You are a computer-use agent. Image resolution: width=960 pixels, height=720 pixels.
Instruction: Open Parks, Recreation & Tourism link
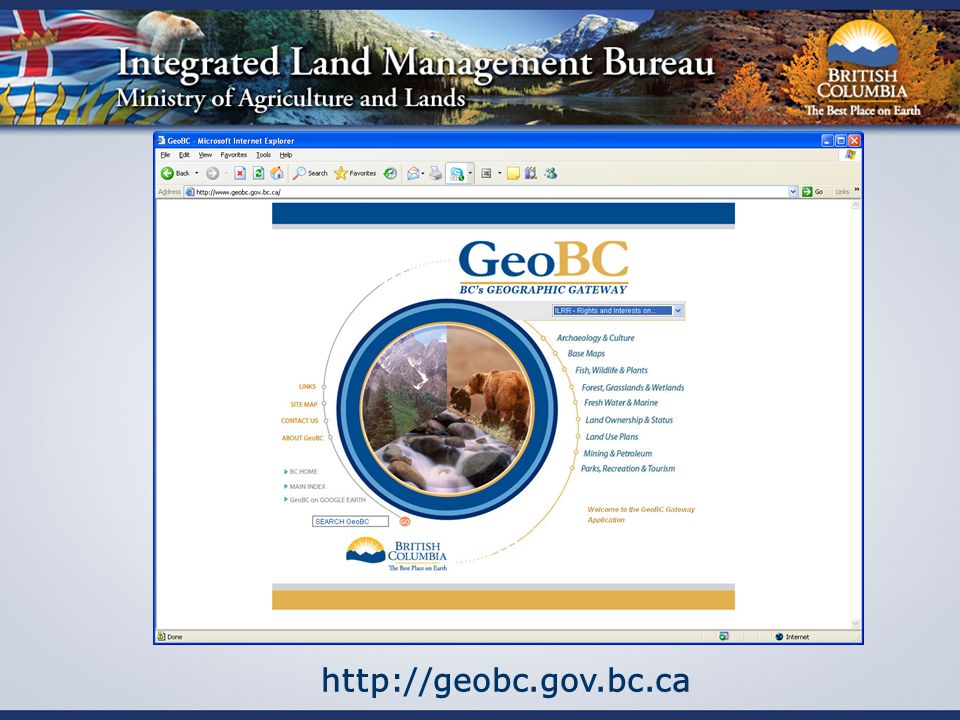pyautogui.click(x=628, y=469)
